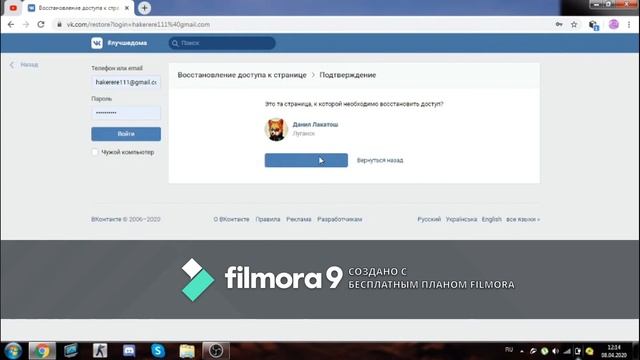Click the network signal tray icon
The height and width of the screenshot is (360, 640).
pos(567,351)
